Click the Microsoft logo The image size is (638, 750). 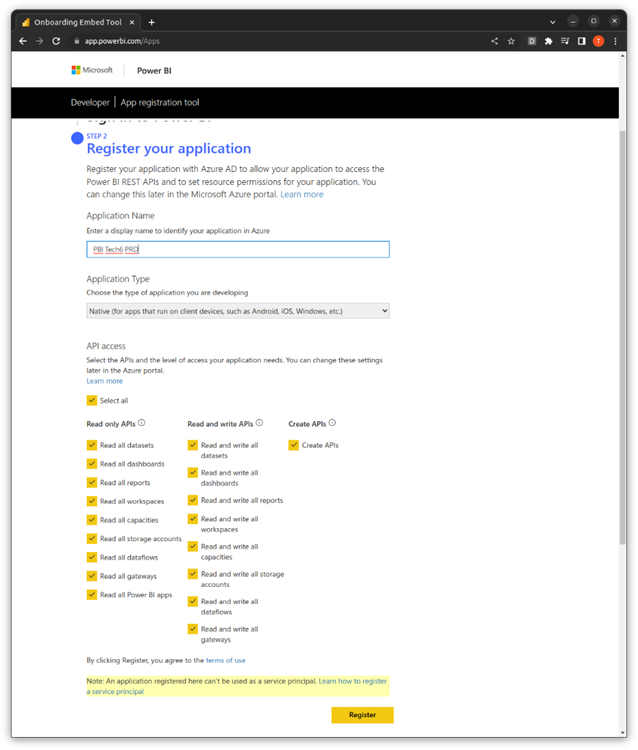[x=92, y=70]
